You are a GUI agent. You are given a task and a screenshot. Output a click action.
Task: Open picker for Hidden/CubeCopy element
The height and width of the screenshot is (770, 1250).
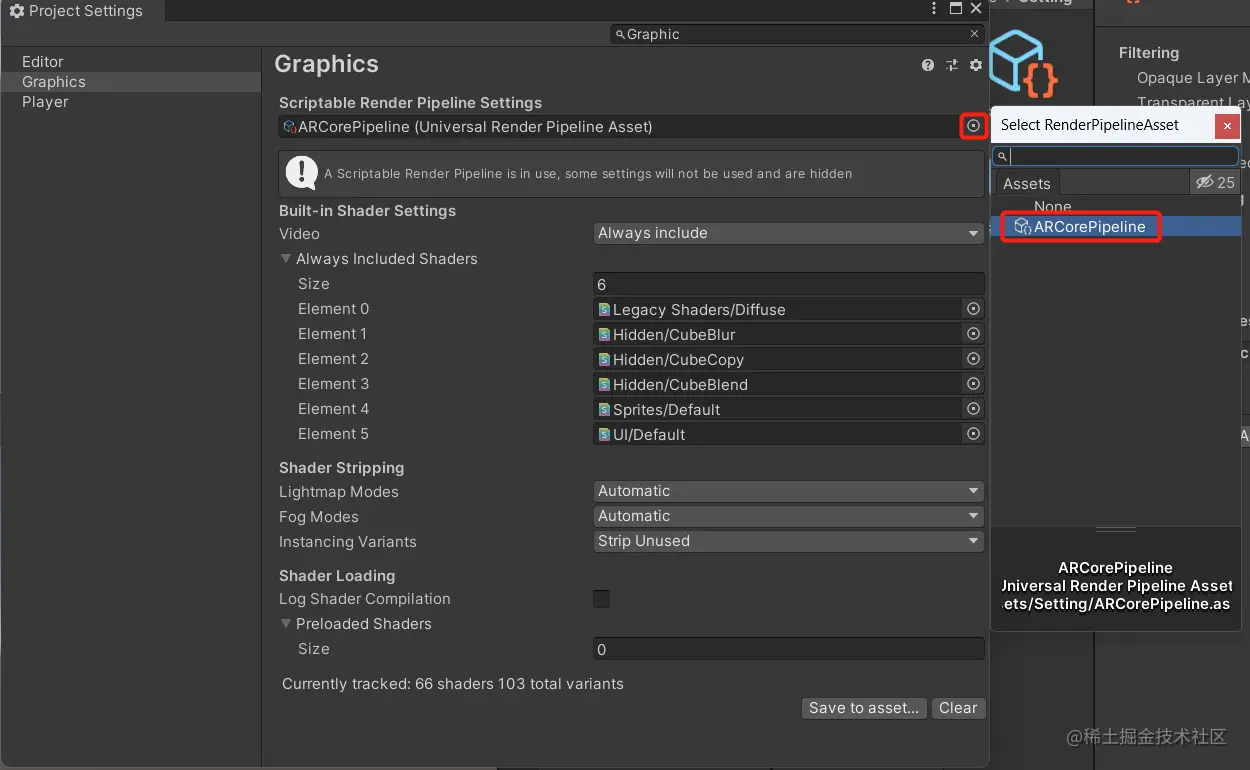pyautogui.click(x=973, y=359)
